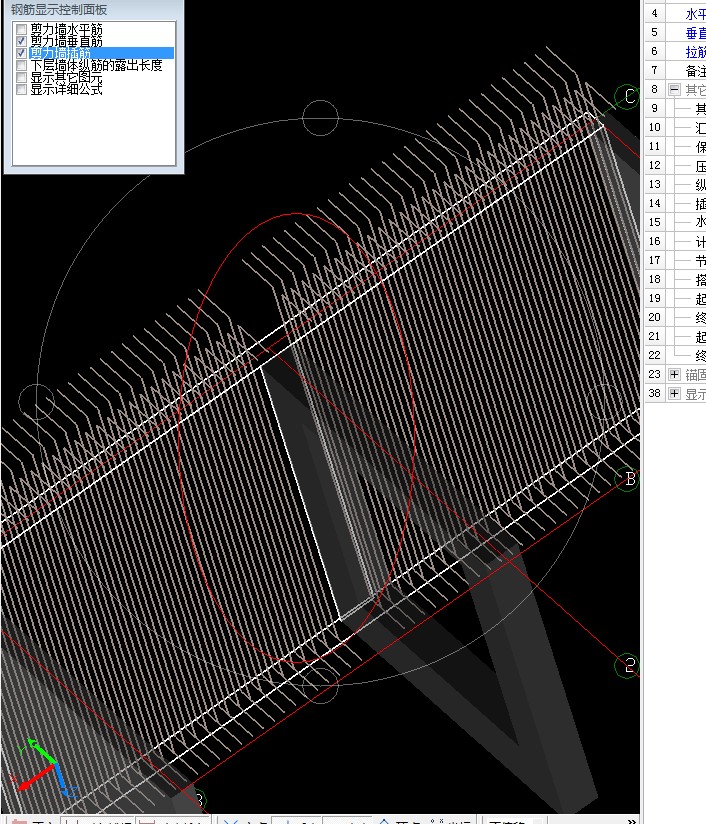Image resolution: width=706 pixels, height=824 pixels.
Task: Select property row number 4
Action: coord(654,13)
